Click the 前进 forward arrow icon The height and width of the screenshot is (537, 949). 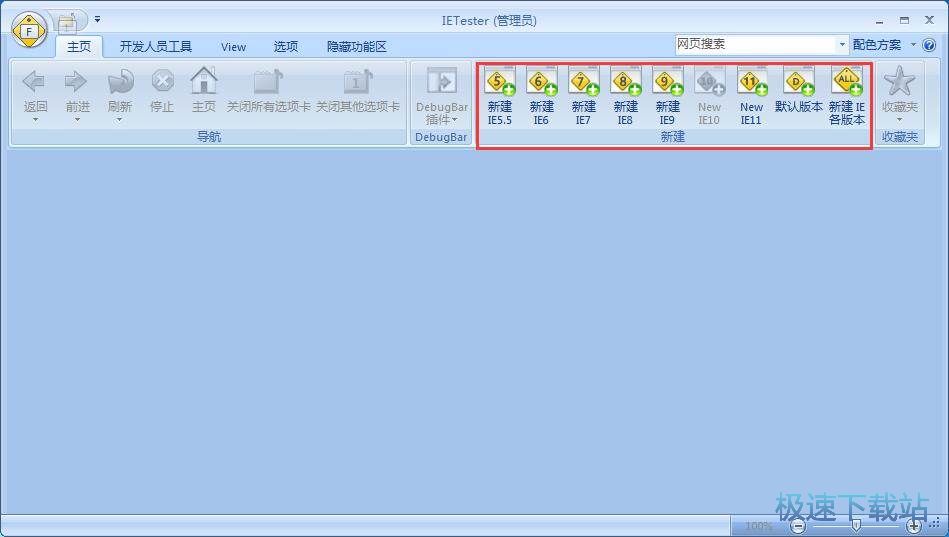coord(77,81)
